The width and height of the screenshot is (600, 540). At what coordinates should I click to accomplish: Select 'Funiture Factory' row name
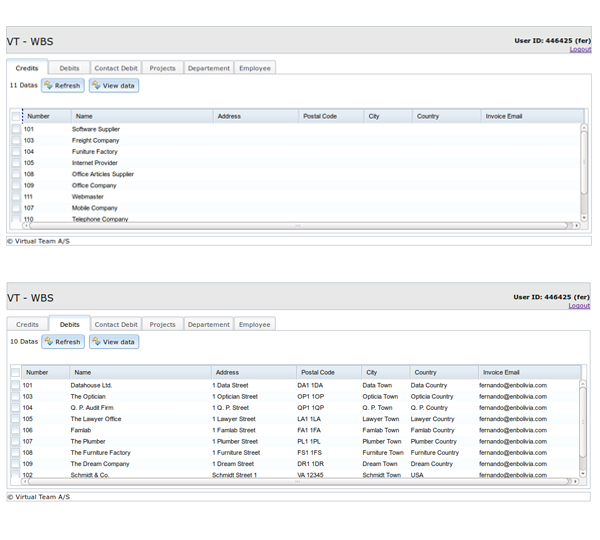[95, 152]
